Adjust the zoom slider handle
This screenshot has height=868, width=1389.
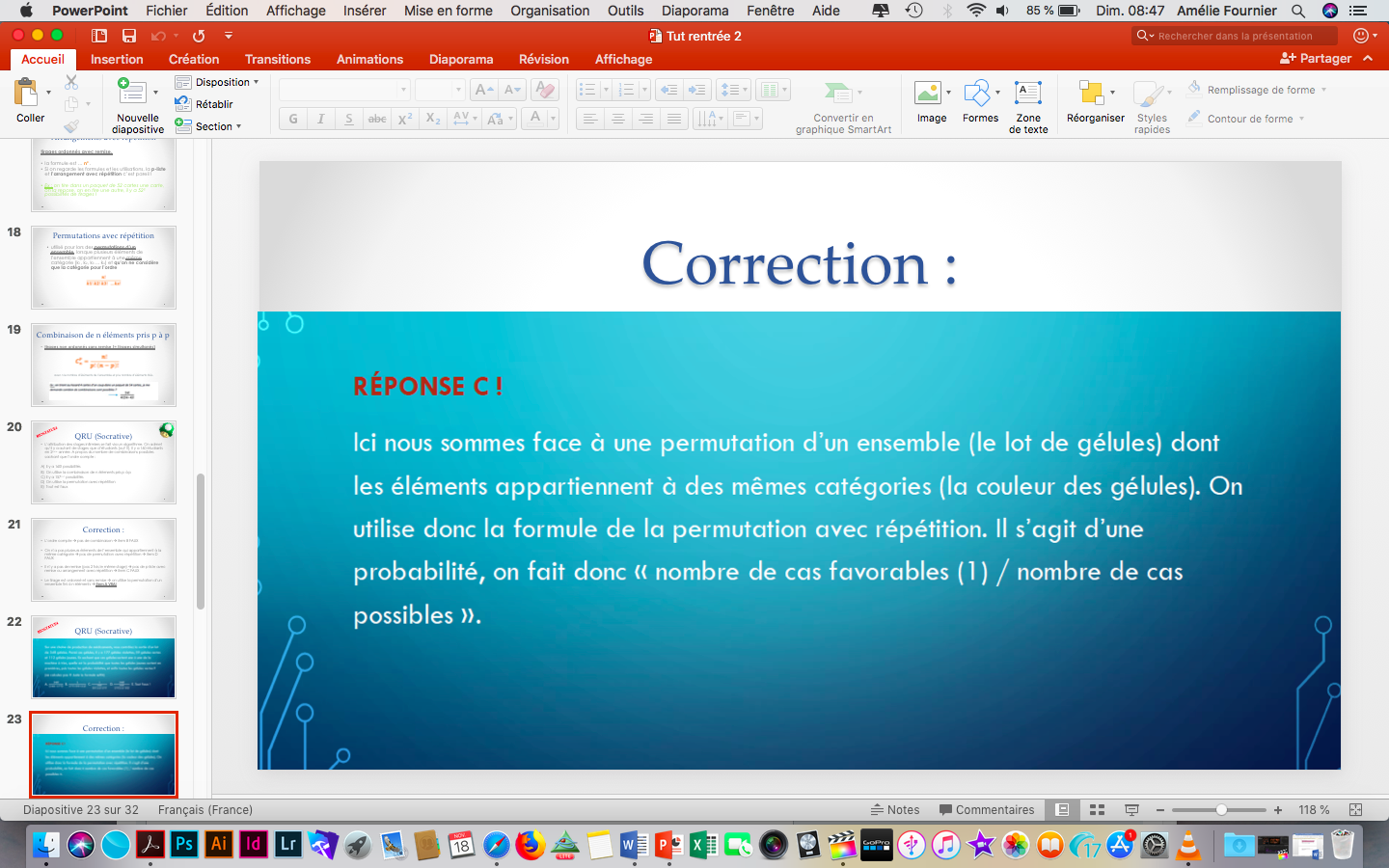pos(1221,810)
